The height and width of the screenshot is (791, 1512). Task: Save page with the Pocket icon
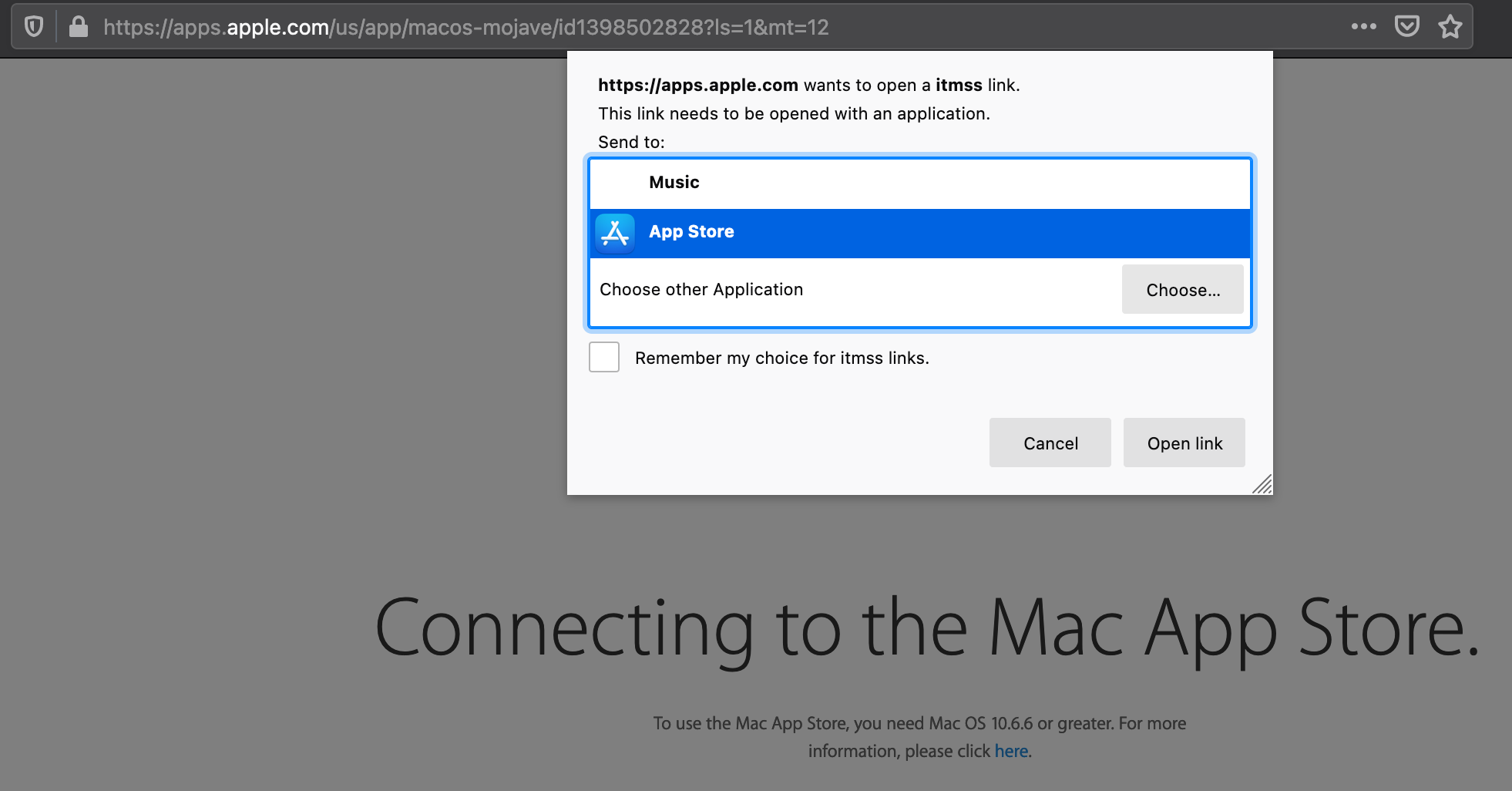click(x=1407, y=27)
